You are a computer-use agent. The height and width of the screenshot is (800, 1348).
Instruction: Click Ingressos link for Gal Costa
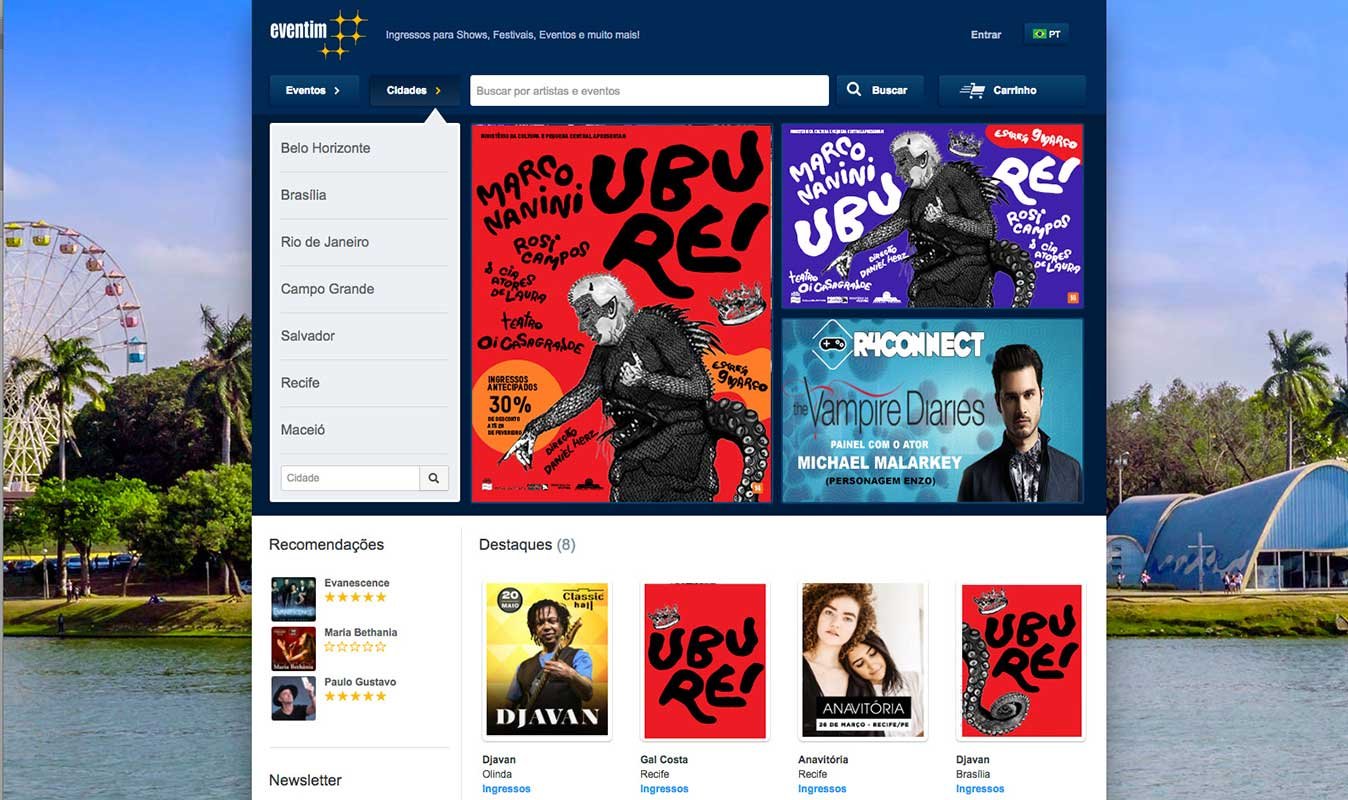click(664, 789)
